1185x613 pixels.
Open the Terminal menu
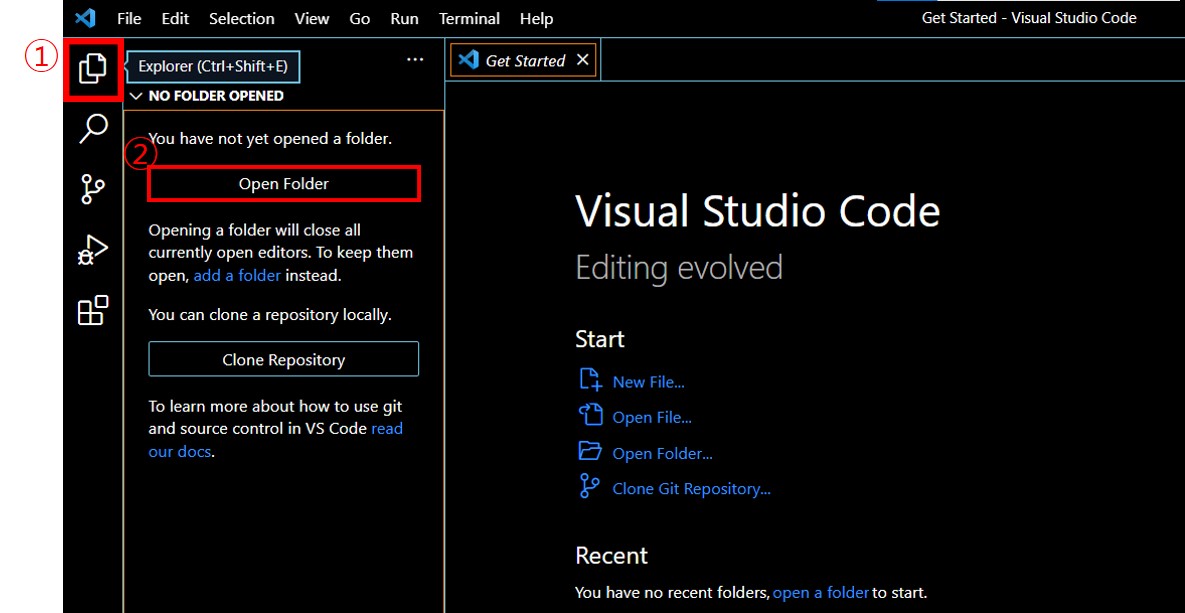469,19
